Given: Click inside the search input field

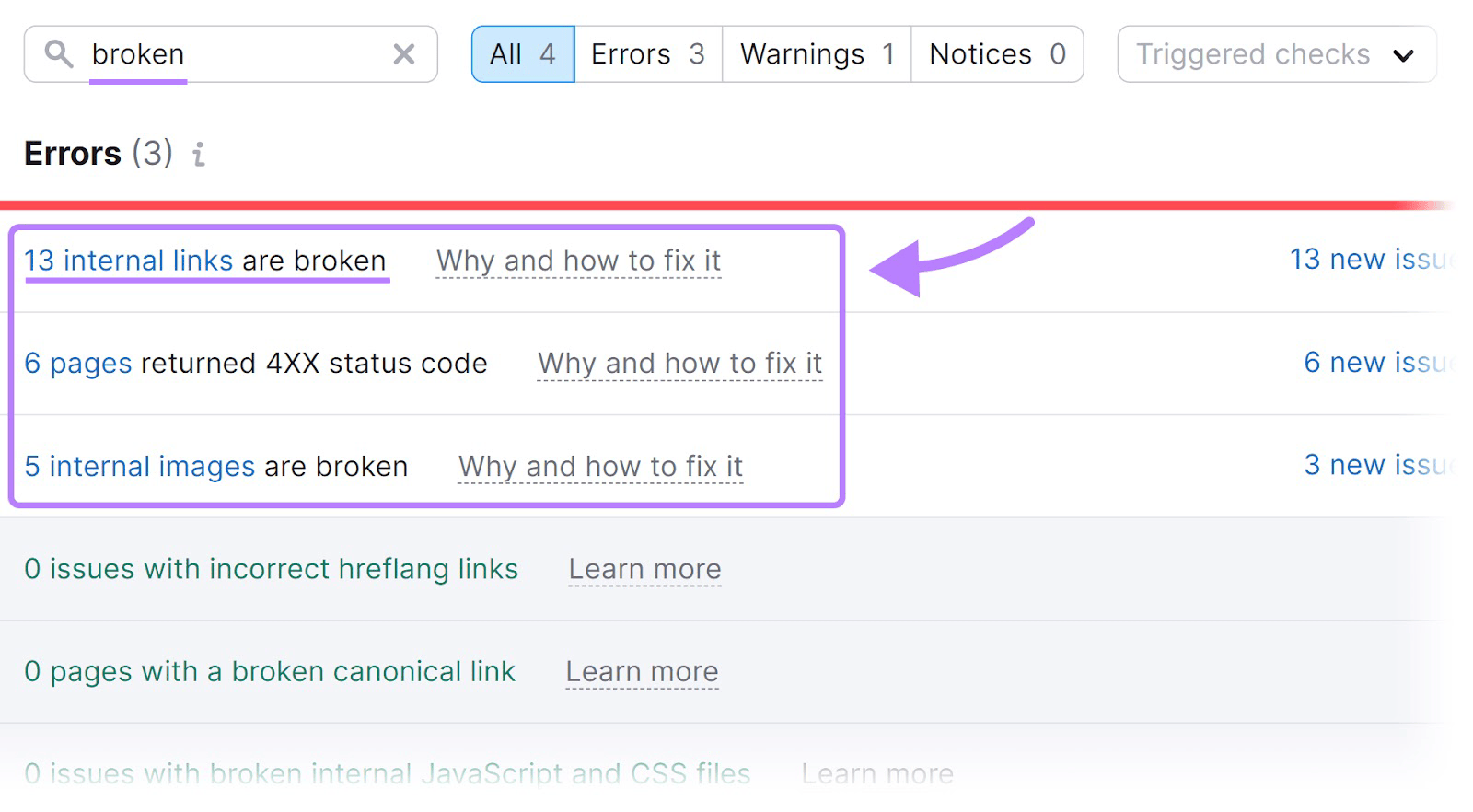Looking at the screenshot, I should pyautogui.click(x=230, y=54).
